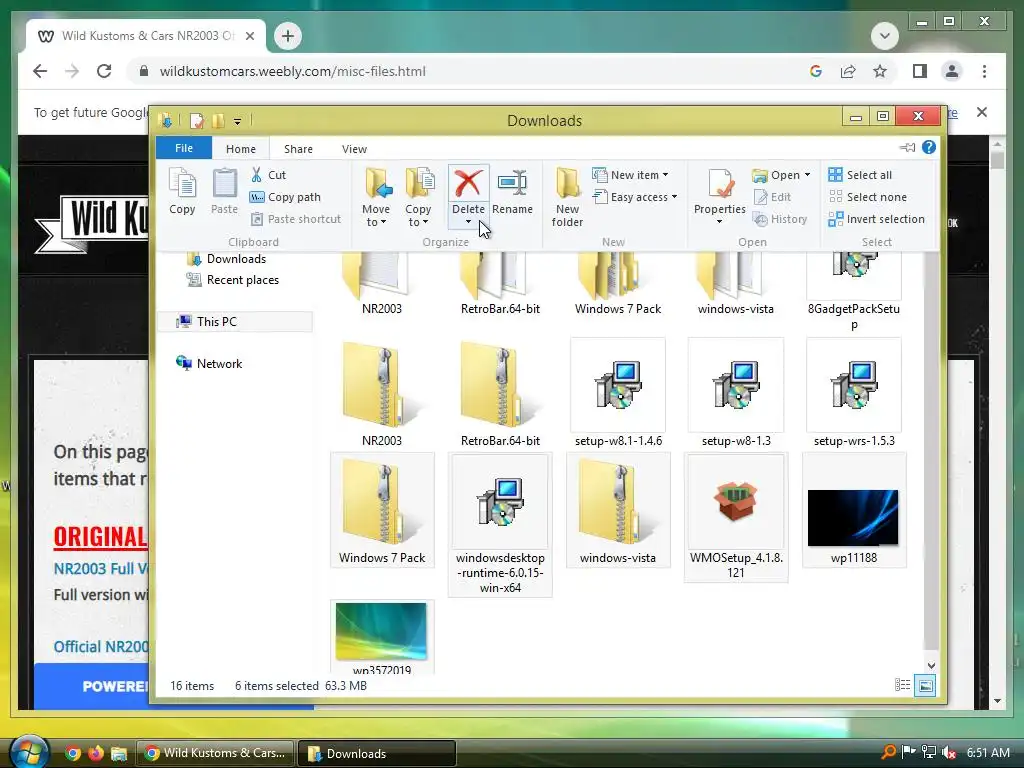
Task: Click the NR2003 Full Version link
Action: click(101, 568)
